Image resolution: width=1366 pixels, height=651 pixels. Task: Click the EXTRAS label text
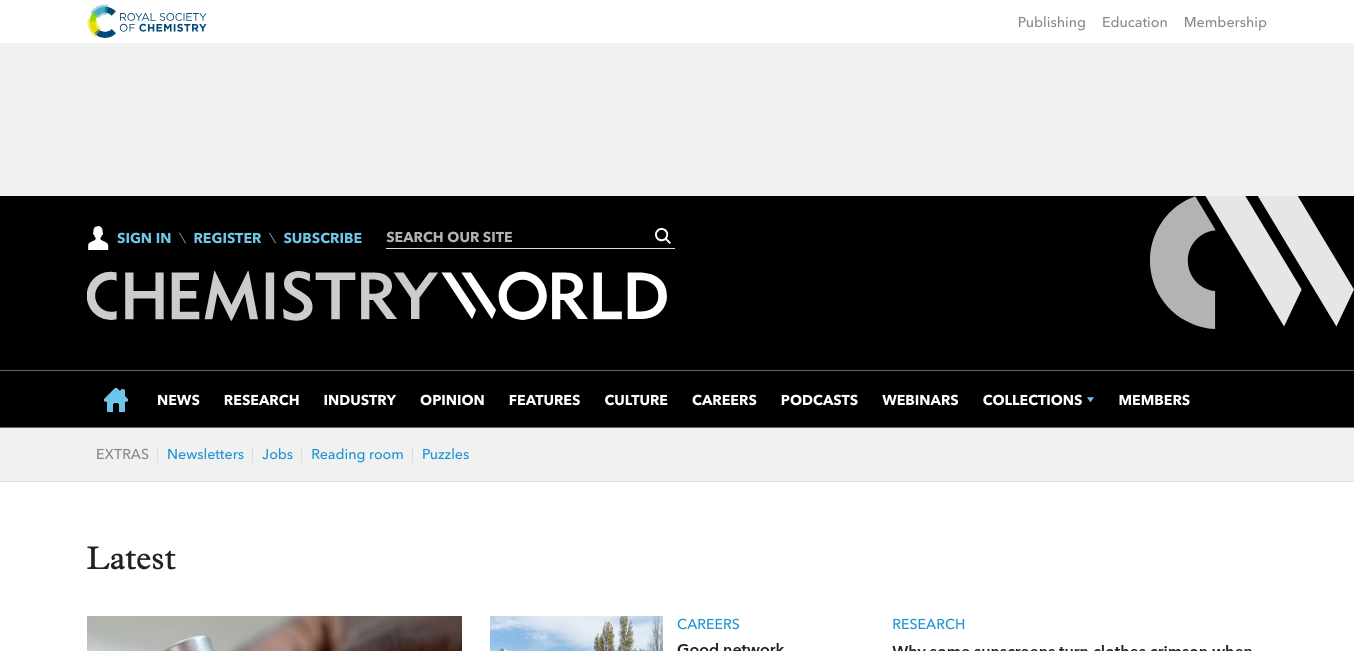pyautogui.click(x=122, y=454)
